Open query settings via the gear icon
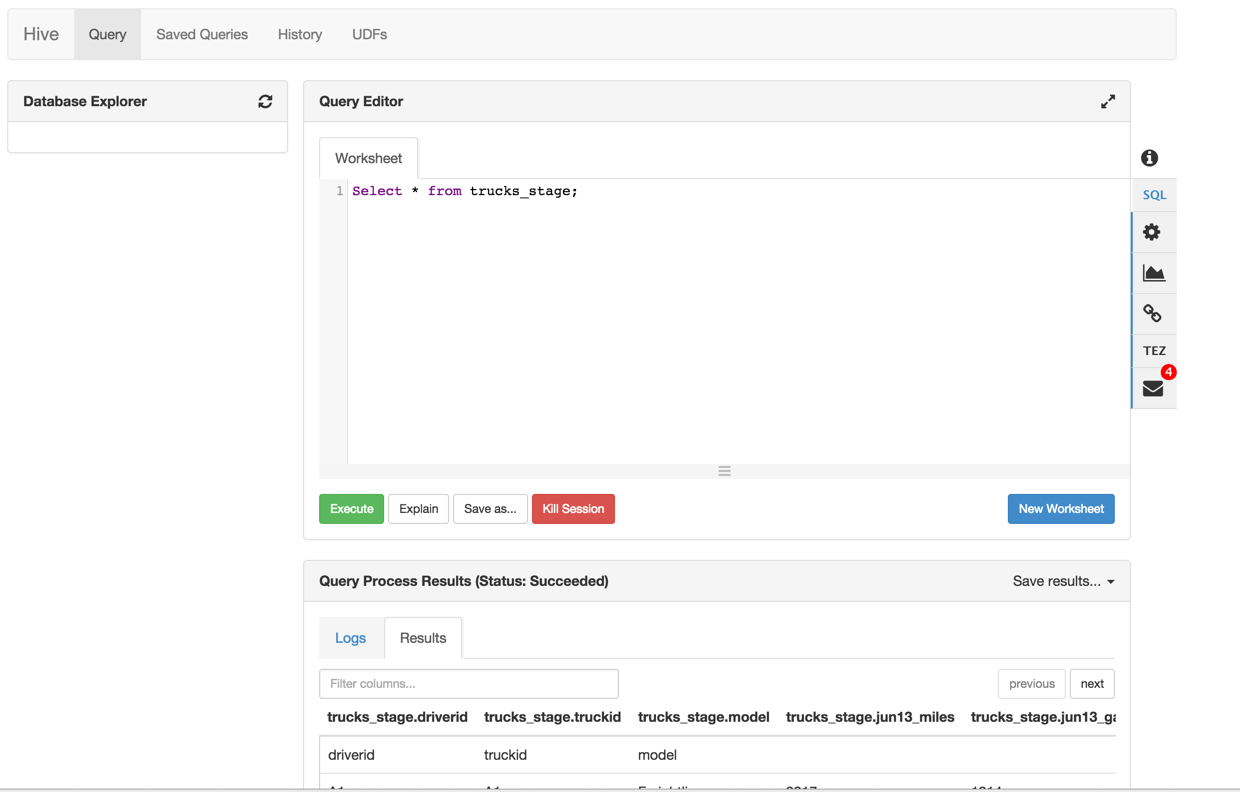 1152,231
